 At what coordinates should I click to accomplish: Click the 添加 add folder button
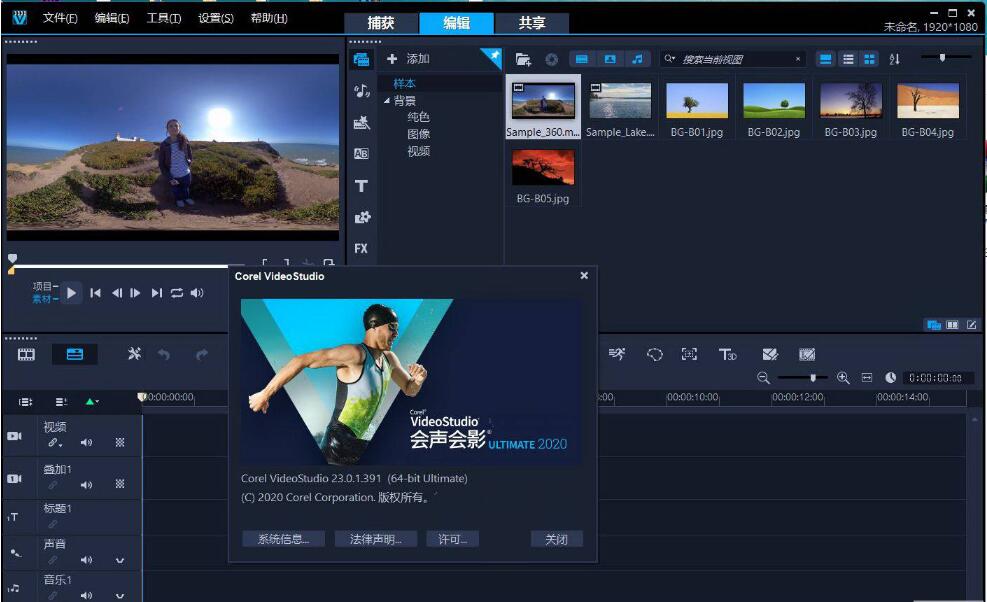click(x=408, y=59)
